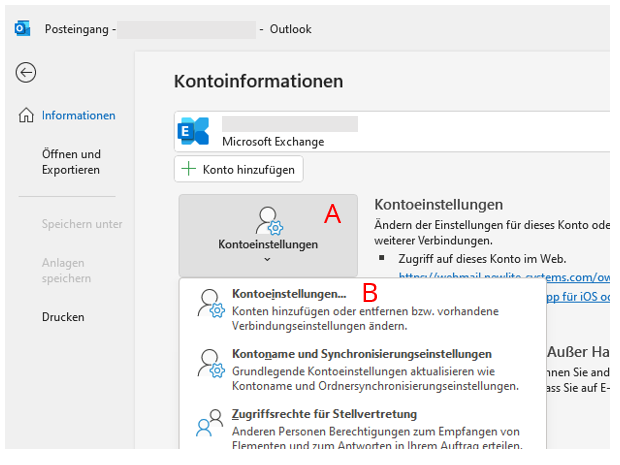The height and width of the screenshot is (465, 620).
Task: Open the 'pp für iOS' app link
Action: pyautogui.click(x=578, y=297)
